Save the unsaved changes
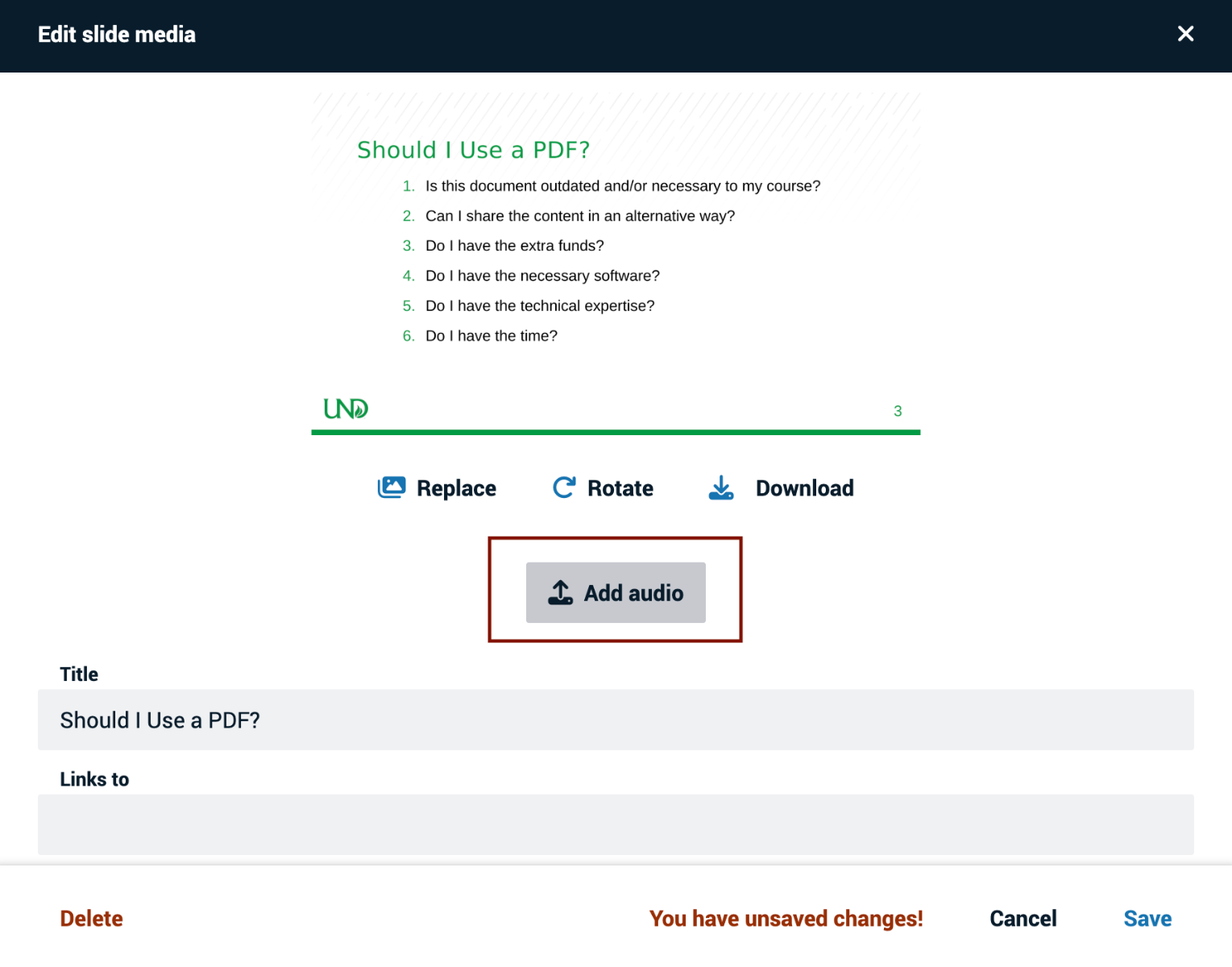 click(1147, 919)
